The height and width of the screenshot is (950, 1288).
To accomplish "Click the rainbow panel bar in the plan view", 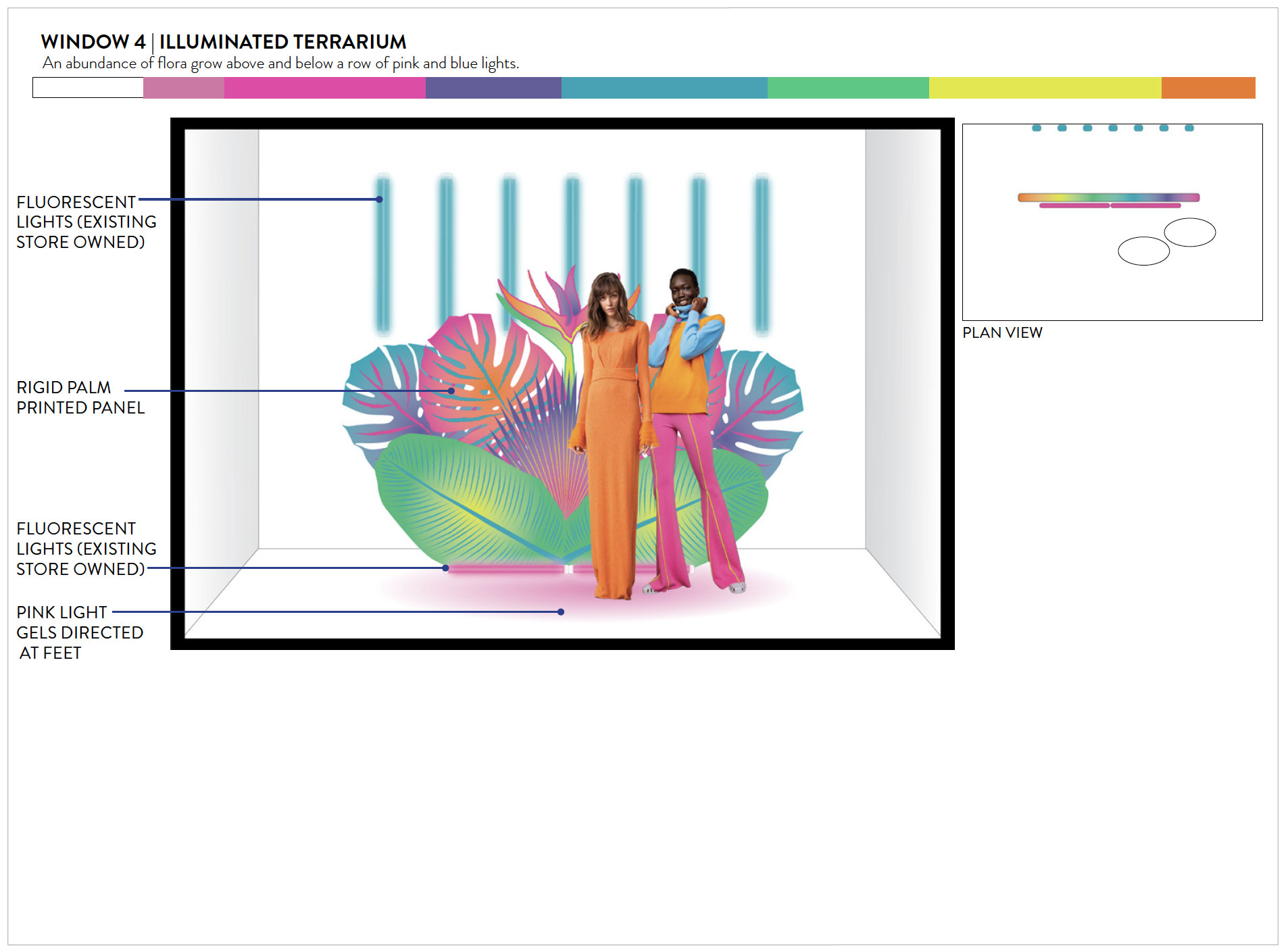I will click(1108, 197).
